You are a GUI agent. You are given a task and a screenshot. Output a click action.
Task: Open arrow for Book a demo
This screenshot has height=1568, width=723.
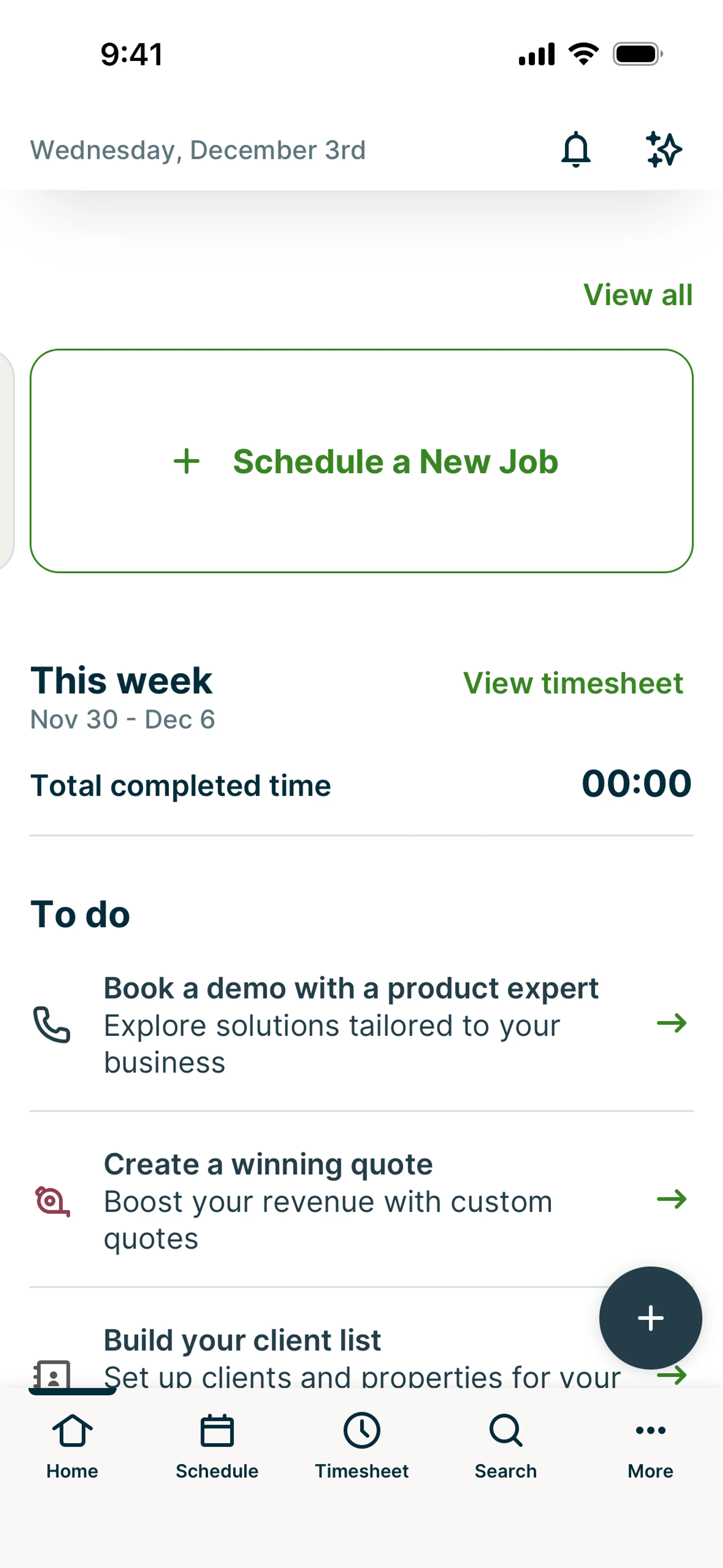pos(671,1023)
